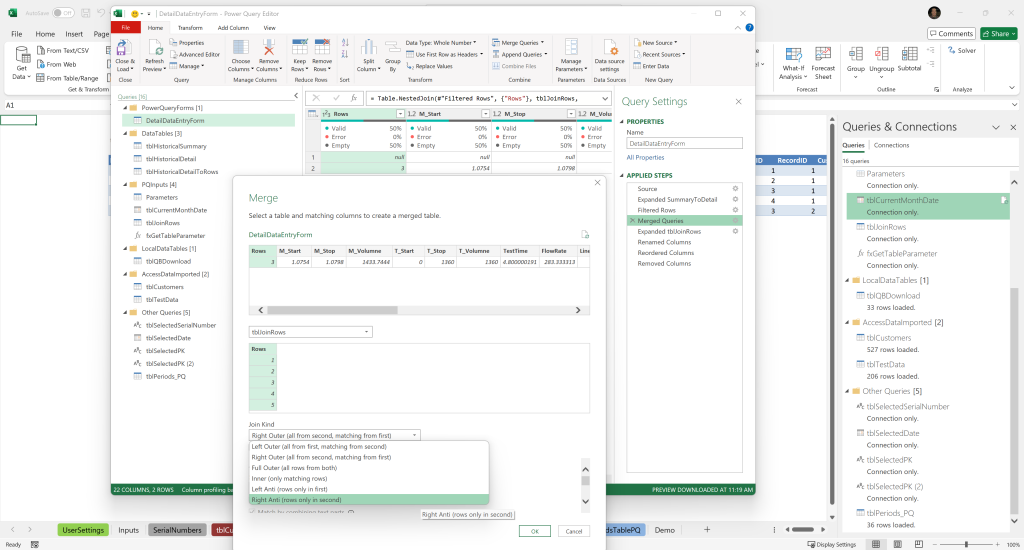Click the Comments button
Screen dimensions: 1024x550
tap(951, 33)
